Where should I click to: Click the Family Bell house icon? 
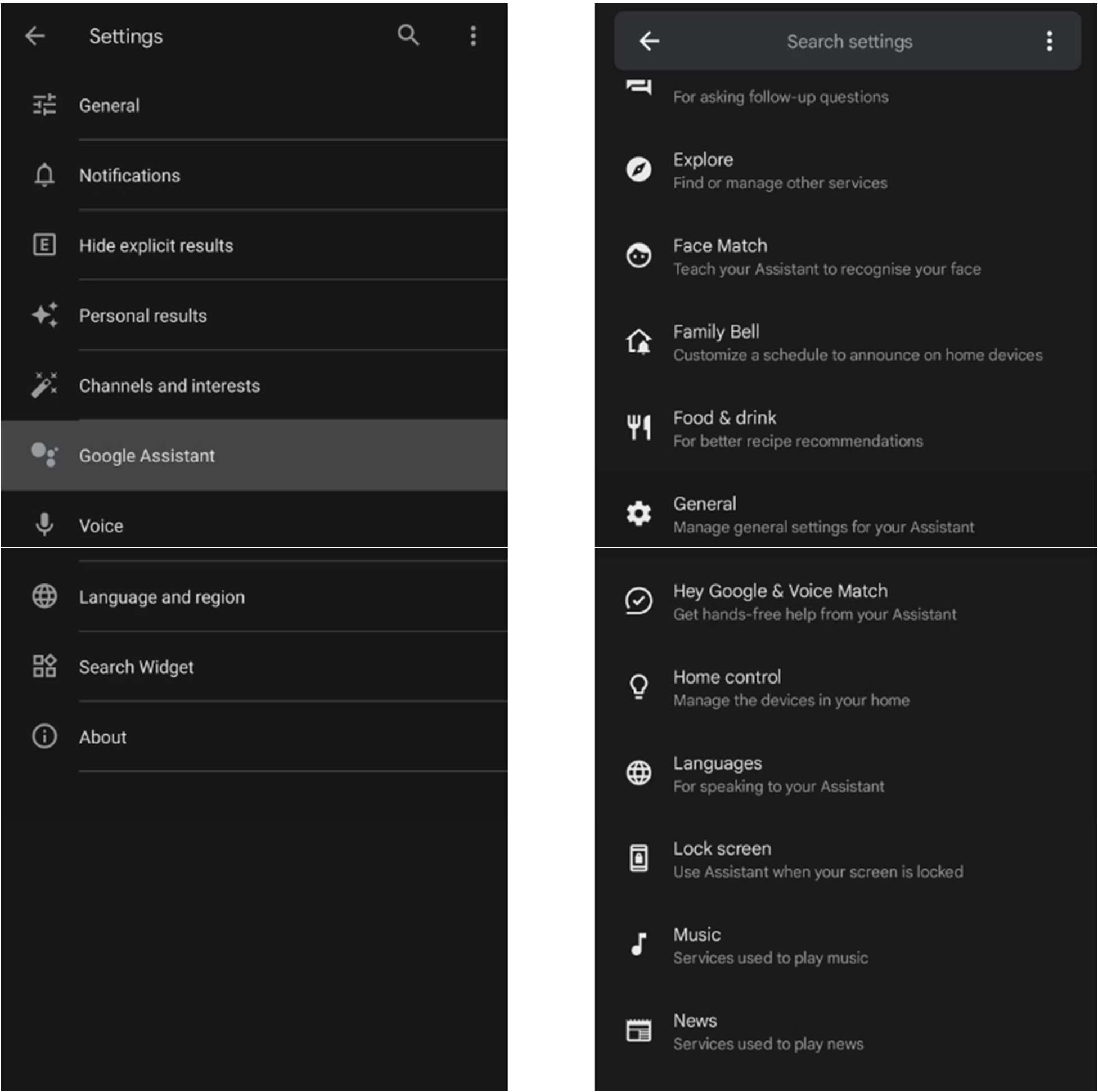(639, 341)
